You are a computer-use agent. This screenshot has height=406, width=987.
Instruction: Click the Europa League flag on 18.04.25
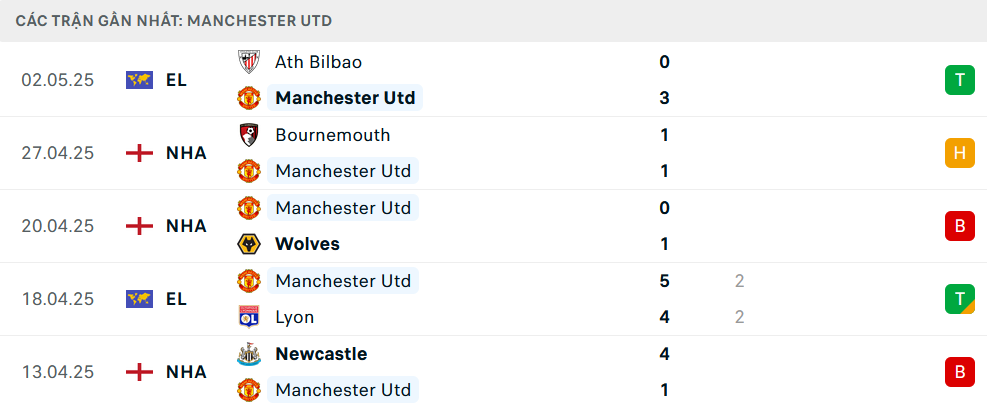[x=139, y=299]
